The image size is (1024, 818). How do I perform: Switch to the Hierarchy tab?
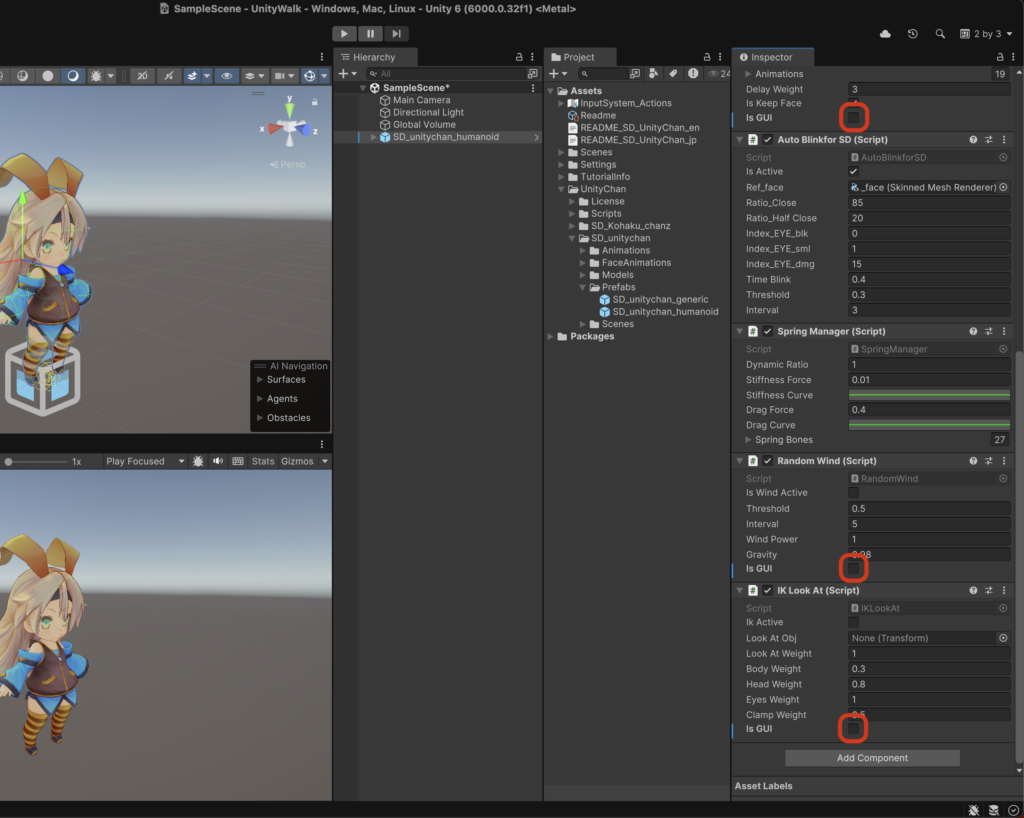click(375, 57)
